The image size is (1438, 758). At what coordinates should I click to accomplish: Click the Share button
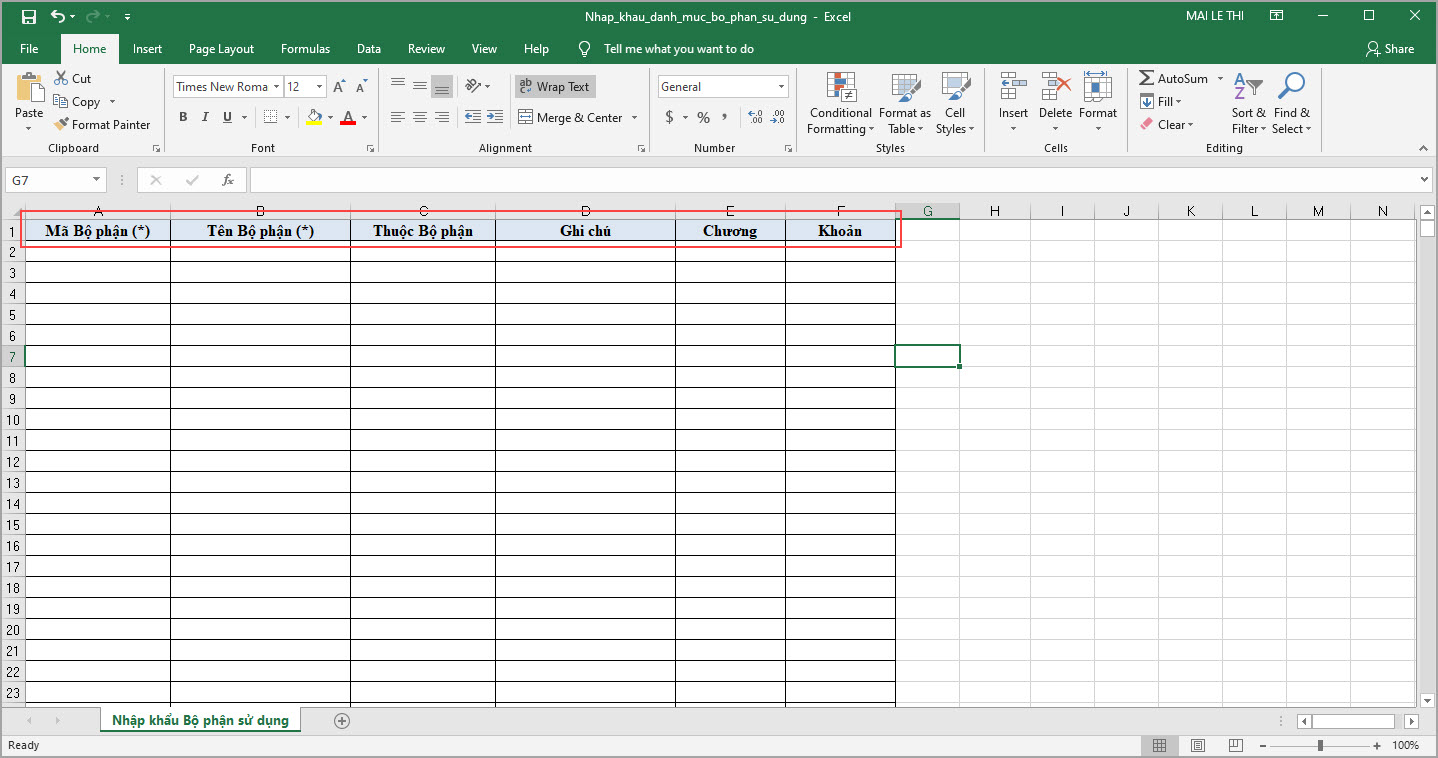[x=1390, y=49]
